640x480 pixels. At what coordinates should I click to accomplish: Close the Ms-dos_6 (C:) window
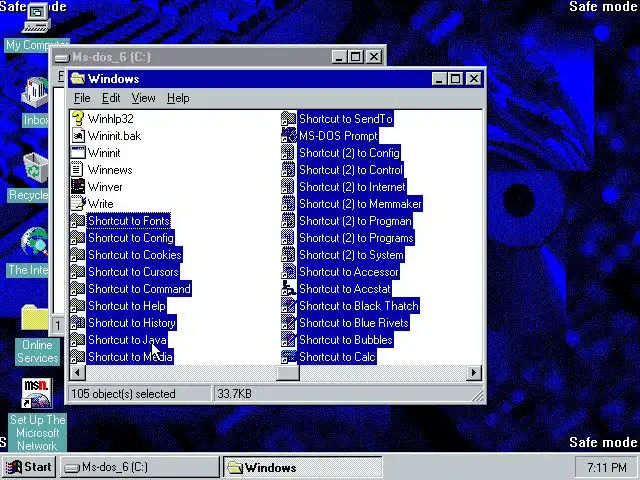pyautogui.click(x=373, y=57)
